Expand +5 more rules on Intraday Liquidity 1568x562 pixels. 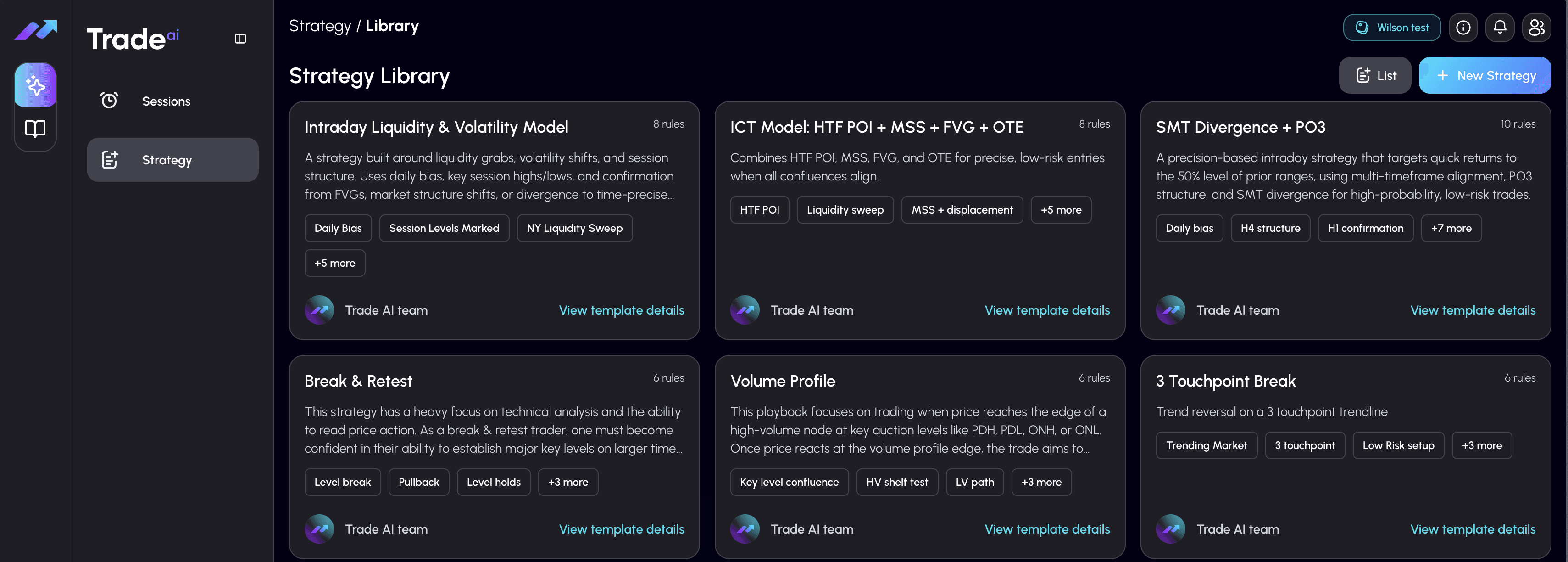pos(334,263)
